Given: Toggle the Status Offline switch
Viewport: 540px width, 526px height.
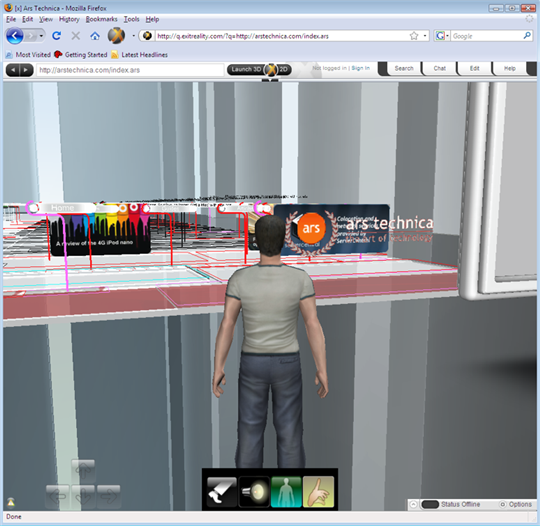Looking at the screenshot, I should (x=429, y=504).
